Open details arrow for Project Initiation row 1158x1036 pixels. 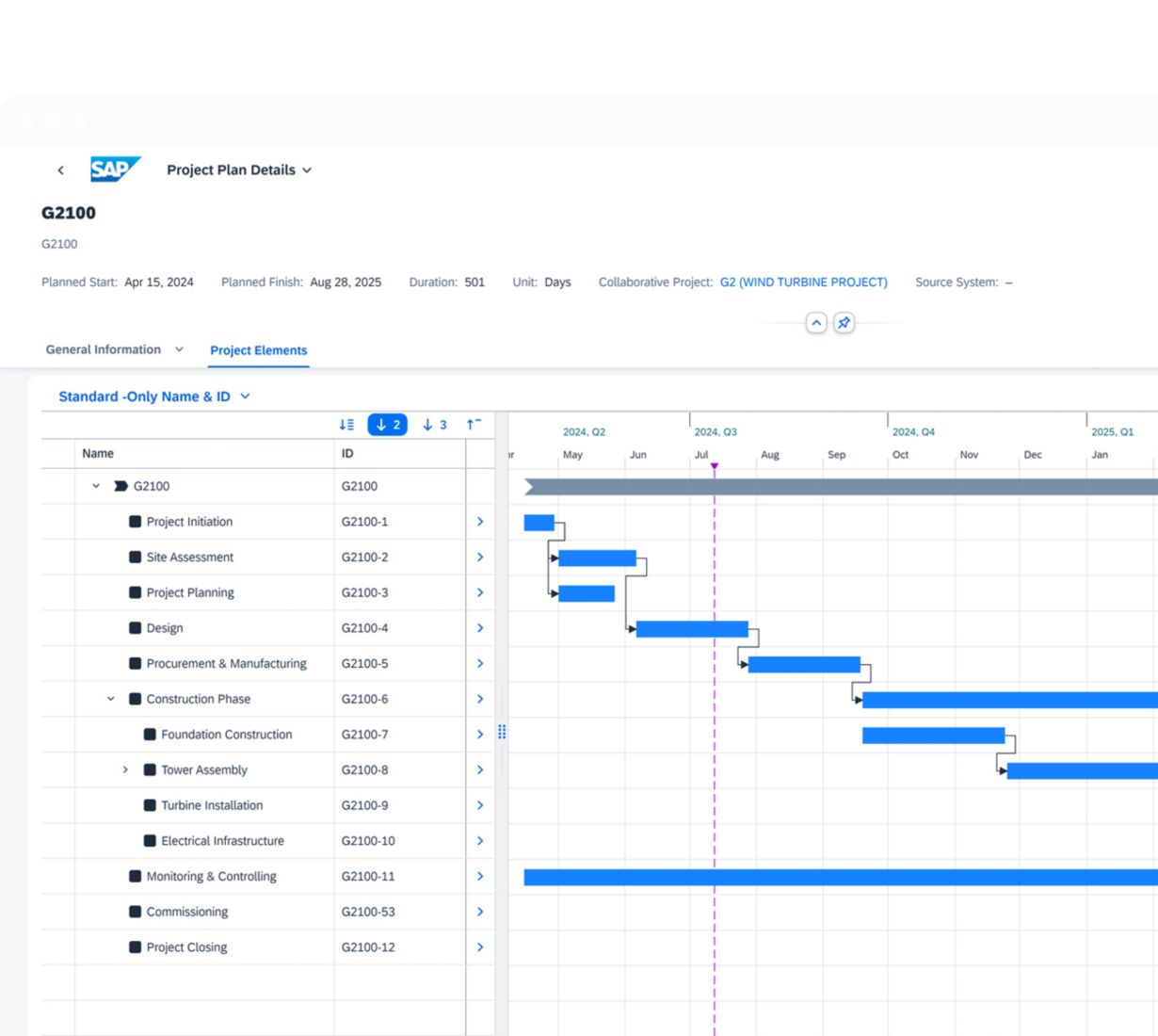480,522
